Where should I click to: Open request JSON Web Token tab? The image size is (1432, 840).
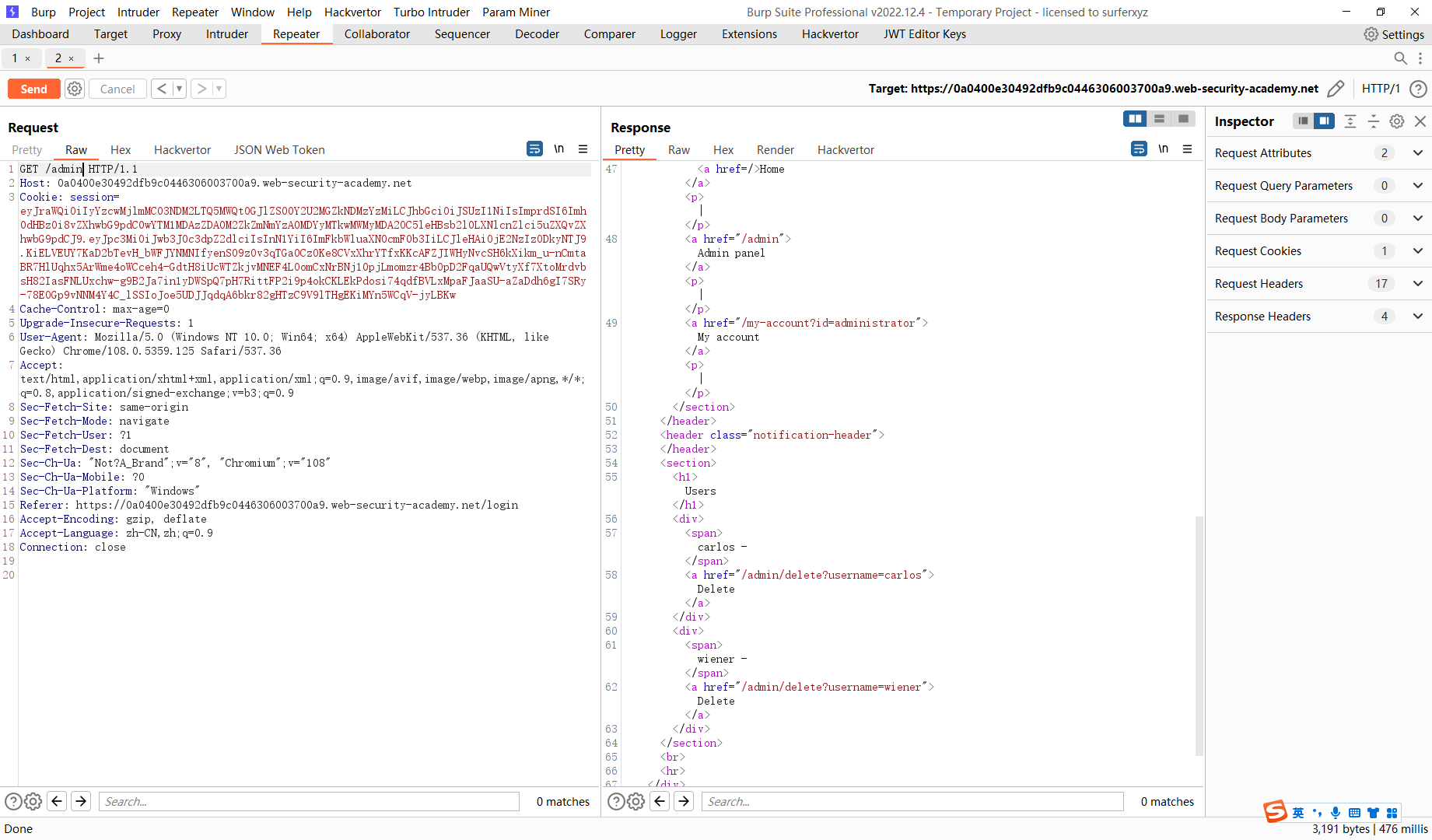pos(279,150)
